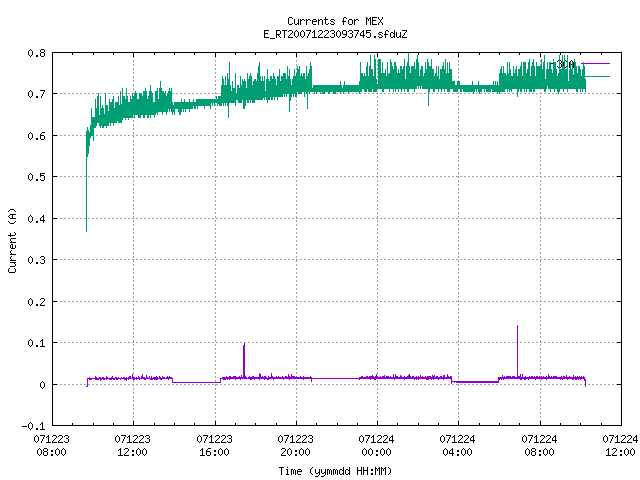Click the y-axis tick label '0.4'
The width and height of the screenshot is (640, 480).
(36, 219)
